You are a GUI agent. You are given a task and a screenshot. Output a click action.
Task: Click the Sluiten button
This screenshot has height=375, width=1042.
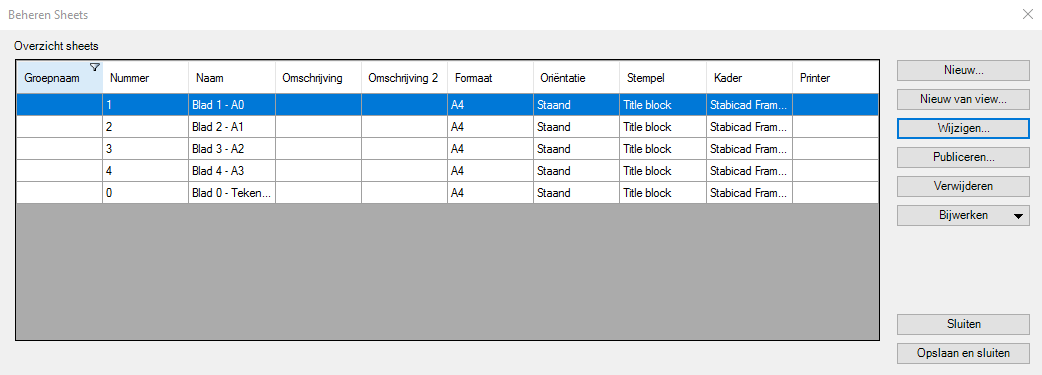coord(963,324)
